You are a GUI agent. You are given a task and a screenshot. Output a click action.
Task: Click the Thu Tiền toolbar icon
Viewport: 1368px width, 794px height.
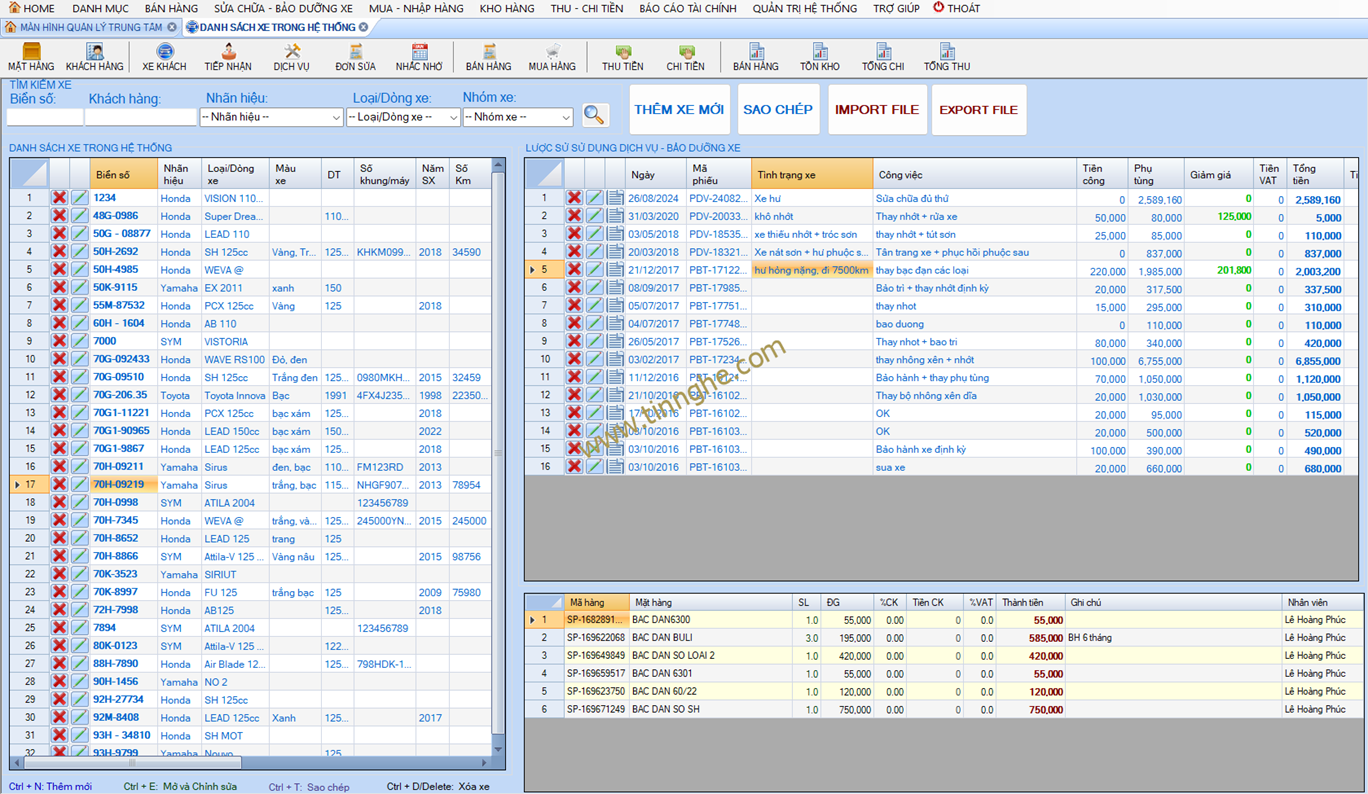(623, 57)
